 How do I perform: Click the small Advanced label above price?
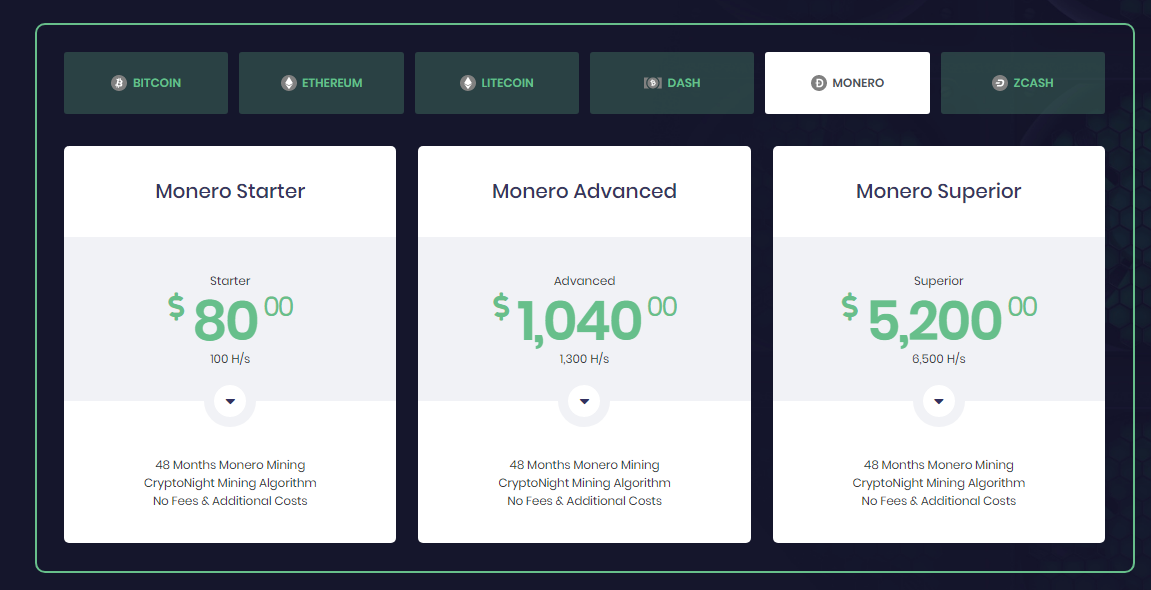pos(584,281)
